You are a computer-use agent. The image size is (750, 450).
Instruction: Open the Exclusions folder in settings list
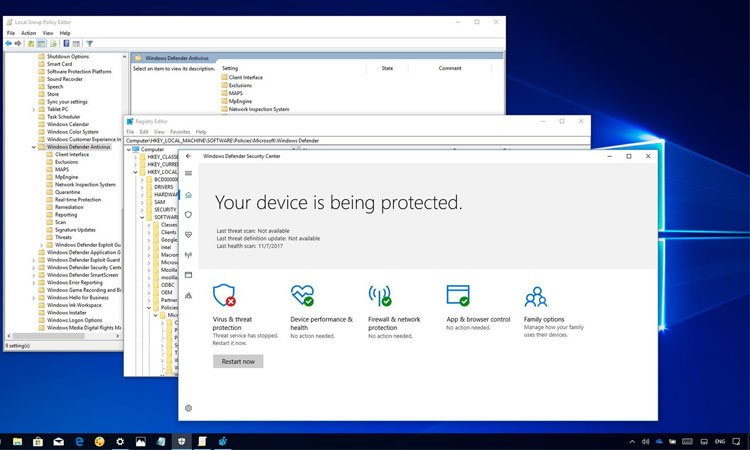tap(240, 85)
